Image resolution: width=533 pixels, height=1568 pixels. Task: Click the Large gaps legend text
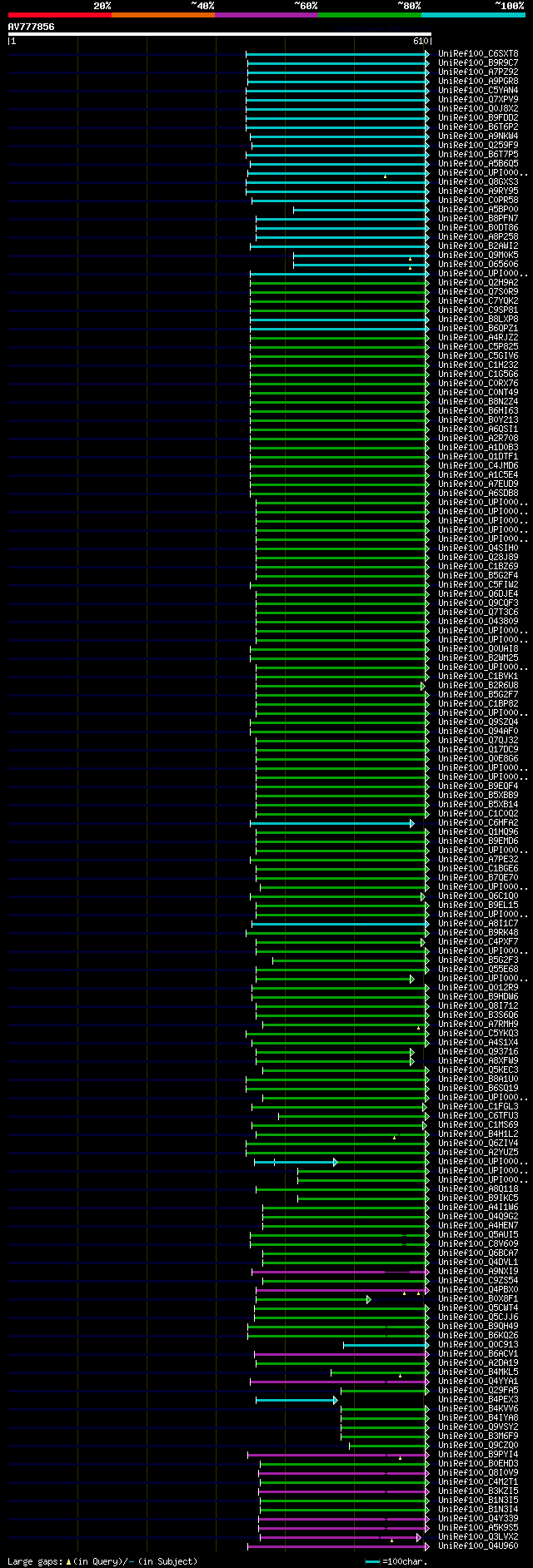coord(103,1561)
